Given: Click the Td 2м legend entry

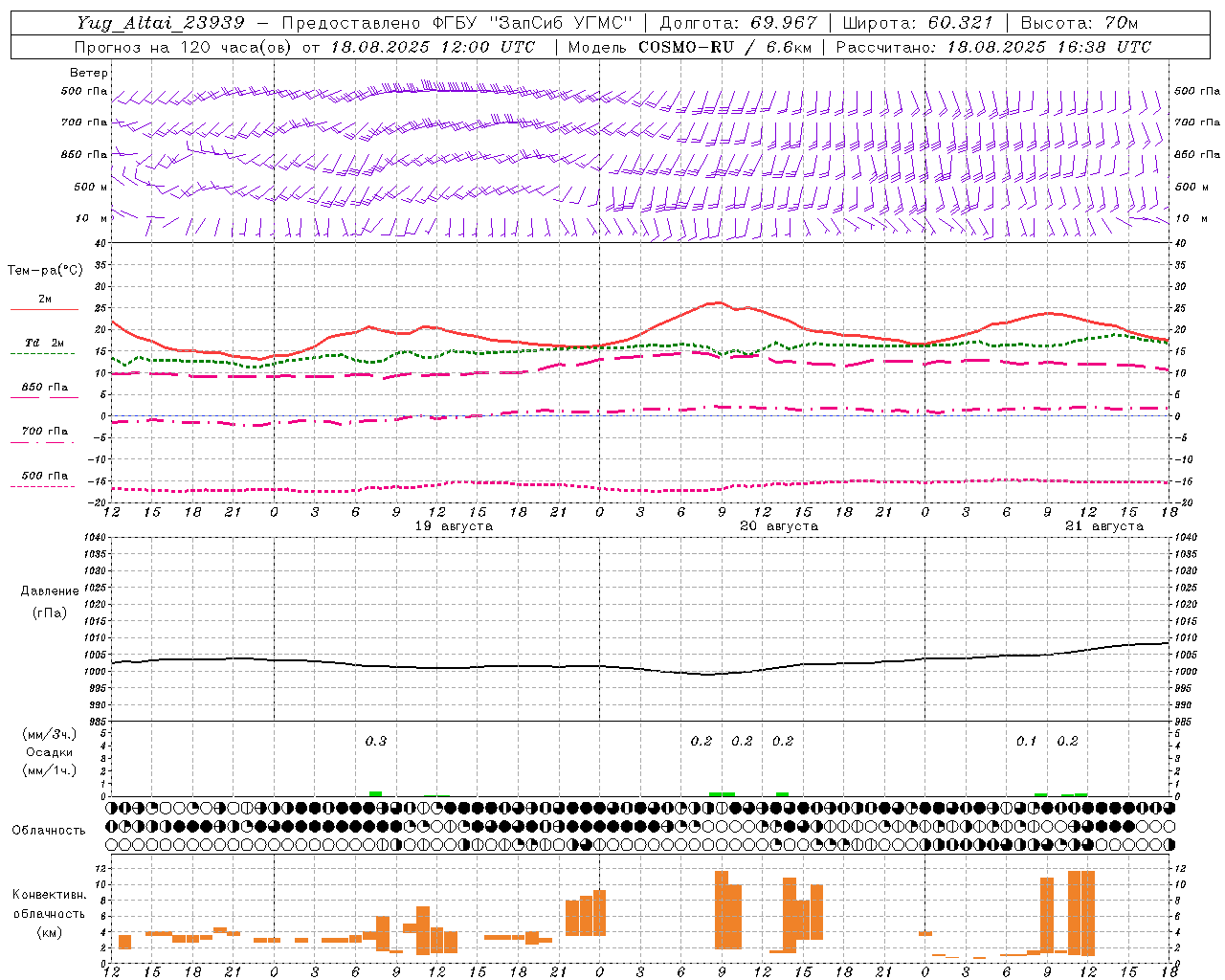Looking at the screenshot, I should 45,343.
